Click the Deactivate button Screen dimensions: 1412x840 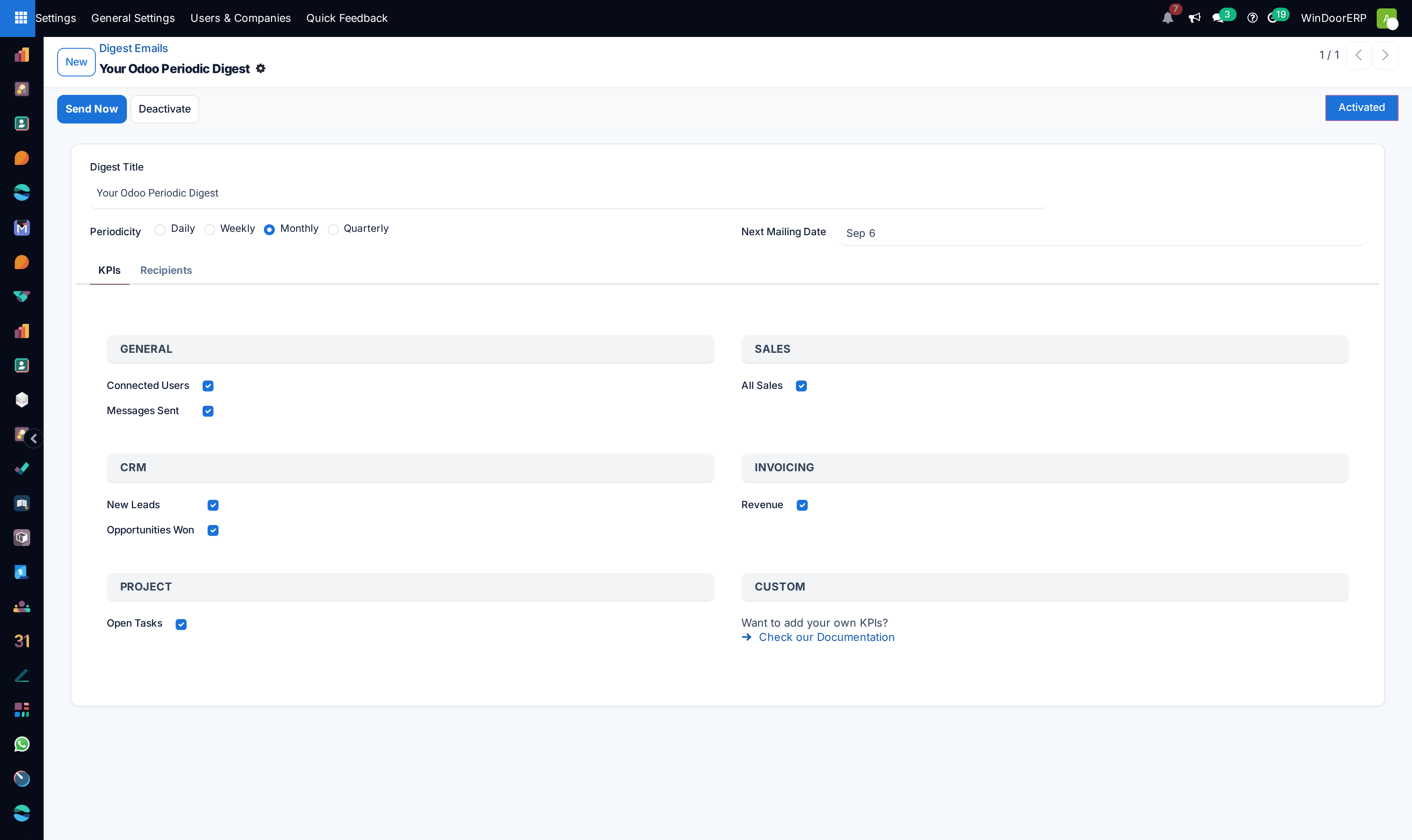(x=164, y=109)
